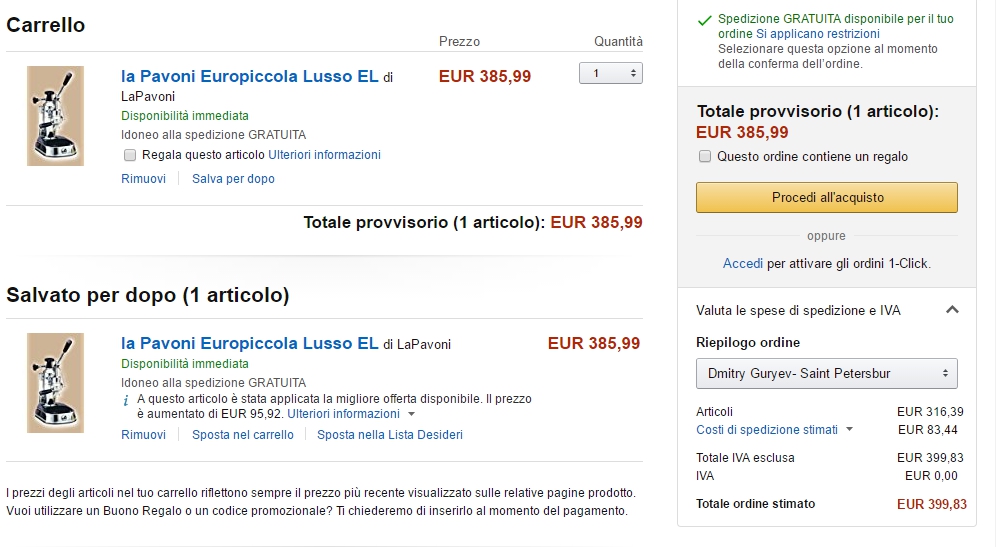Open cart item la Pavoni Europiccola thumbnail
Viewport: 996px width, 547px height.
click(55, 116)
